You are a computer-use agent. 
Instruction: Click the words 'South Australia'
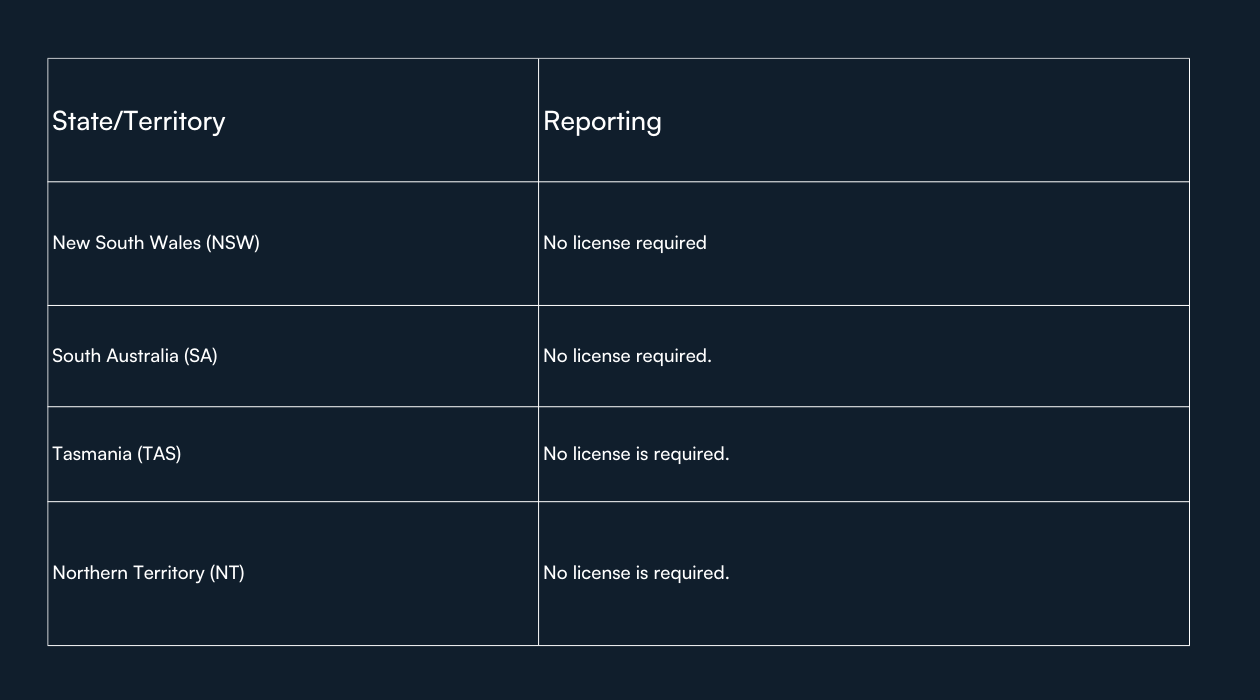coord(115,356)
